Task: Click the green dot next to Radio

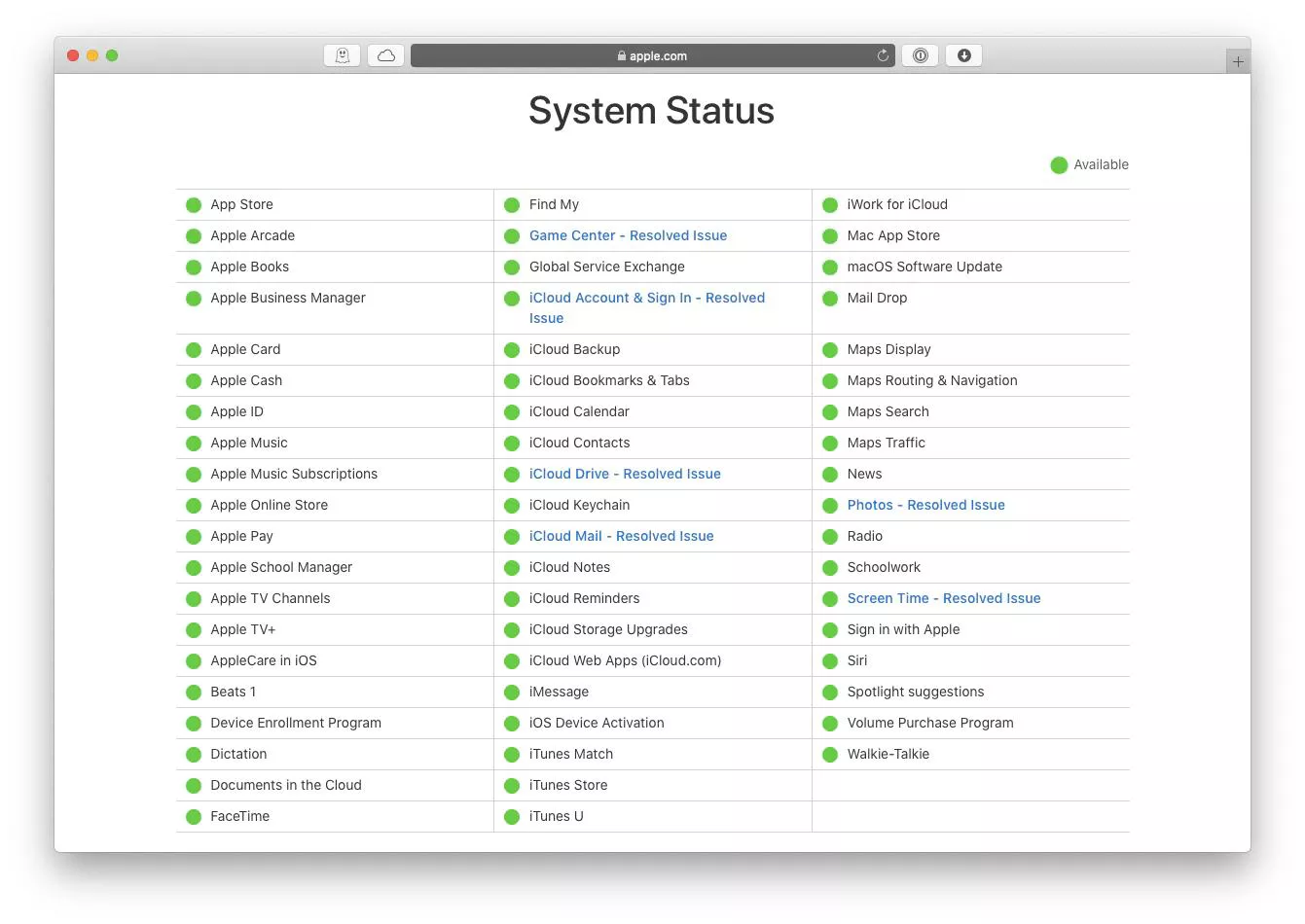Action: point(830,537)
